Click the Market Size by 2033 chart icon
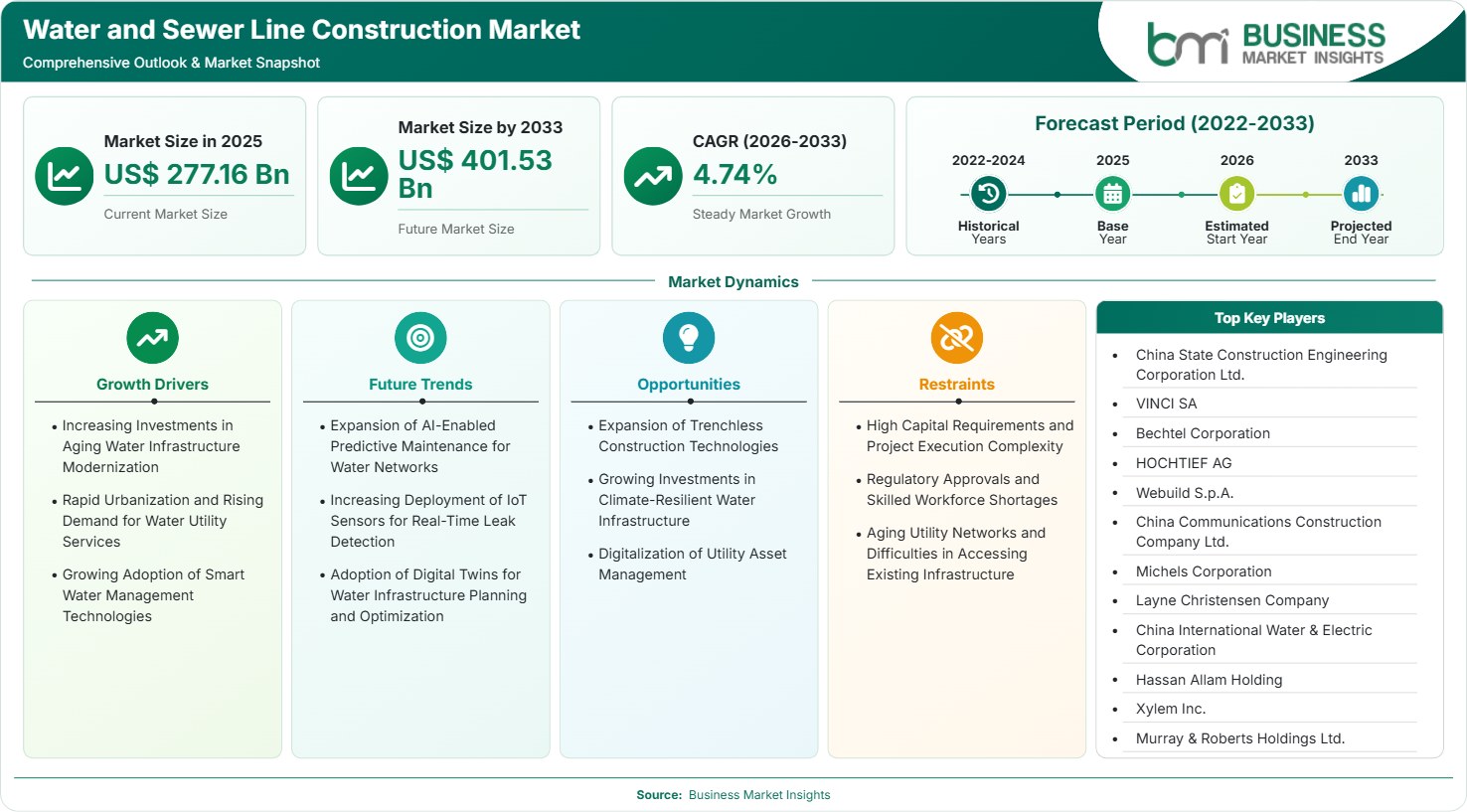The height and width of the screenshot is (812, 1467). pyautogui.click(x=358, y=176)
